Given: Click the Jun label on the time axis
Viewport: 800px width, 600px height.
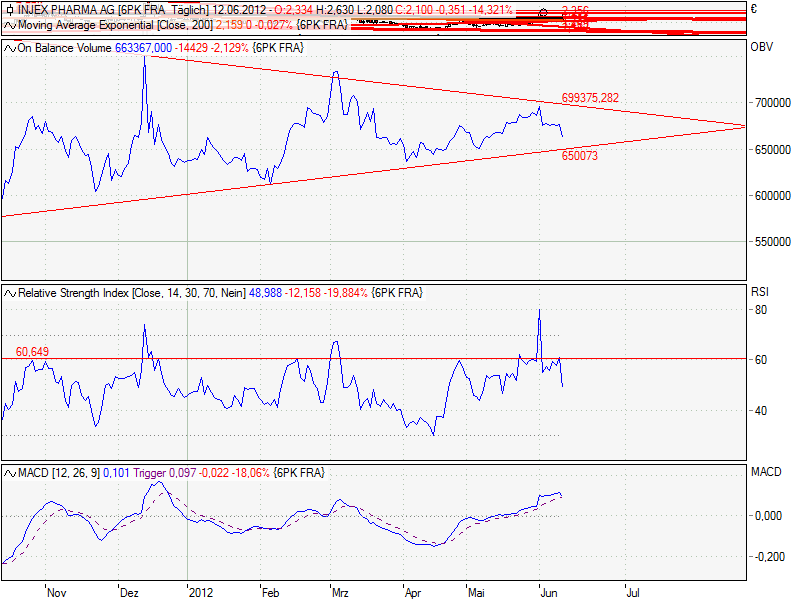Looking at the screenshot, I should (549, 593).
